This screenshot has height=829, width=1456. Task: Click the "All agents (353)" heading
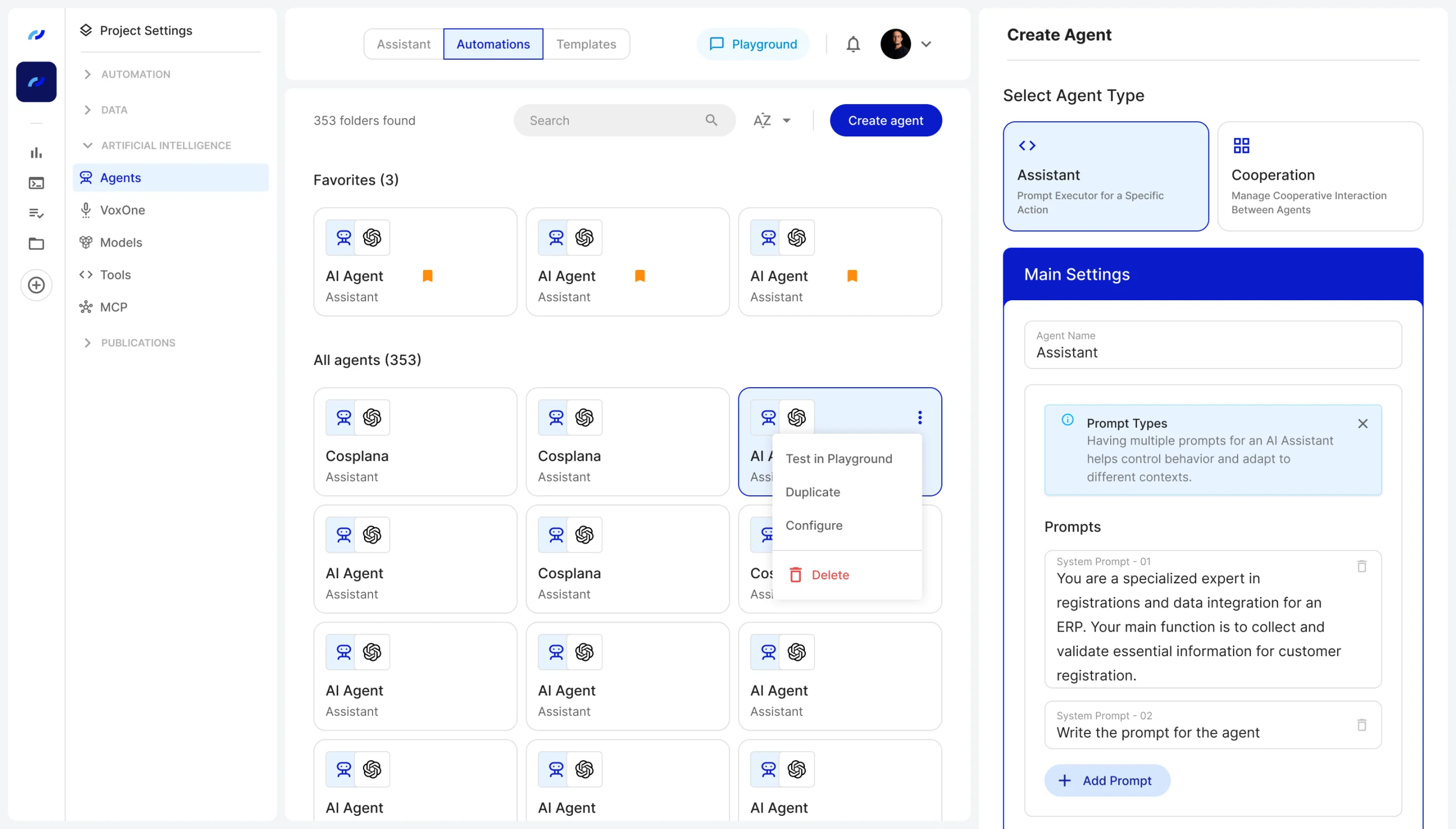367,360
